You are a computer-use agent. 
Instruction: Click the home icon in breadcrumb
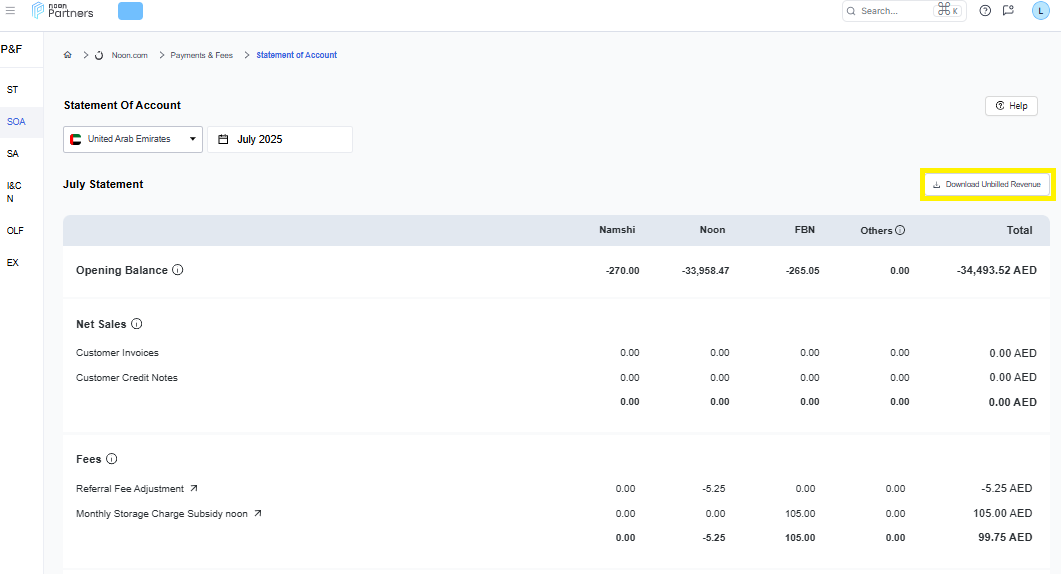(x=68, y=55)
